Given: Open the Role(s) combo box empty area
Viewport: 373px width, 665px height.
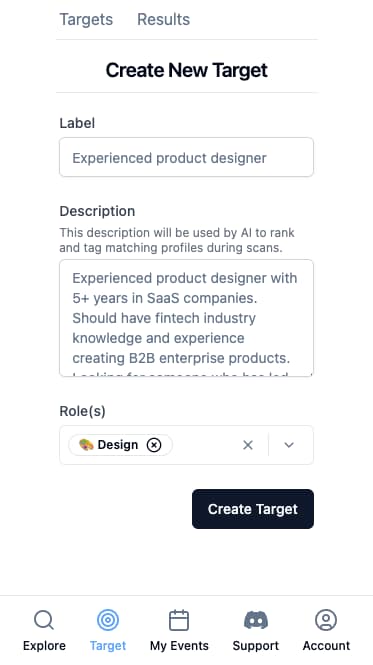Looking at the screenshot, I should pyautogui.click(x=205, y=445).
